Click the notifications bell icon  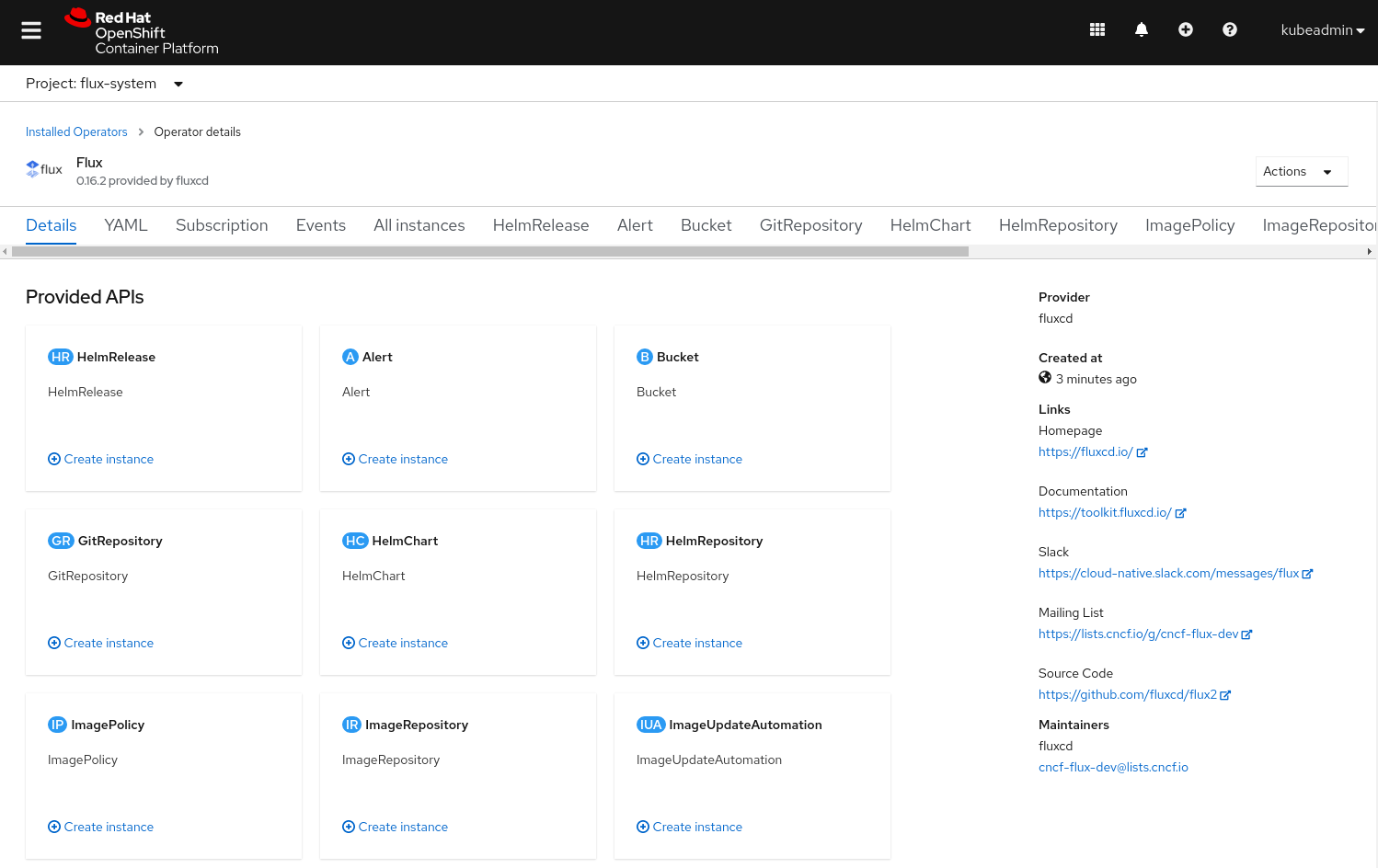tap(1141, 30)
